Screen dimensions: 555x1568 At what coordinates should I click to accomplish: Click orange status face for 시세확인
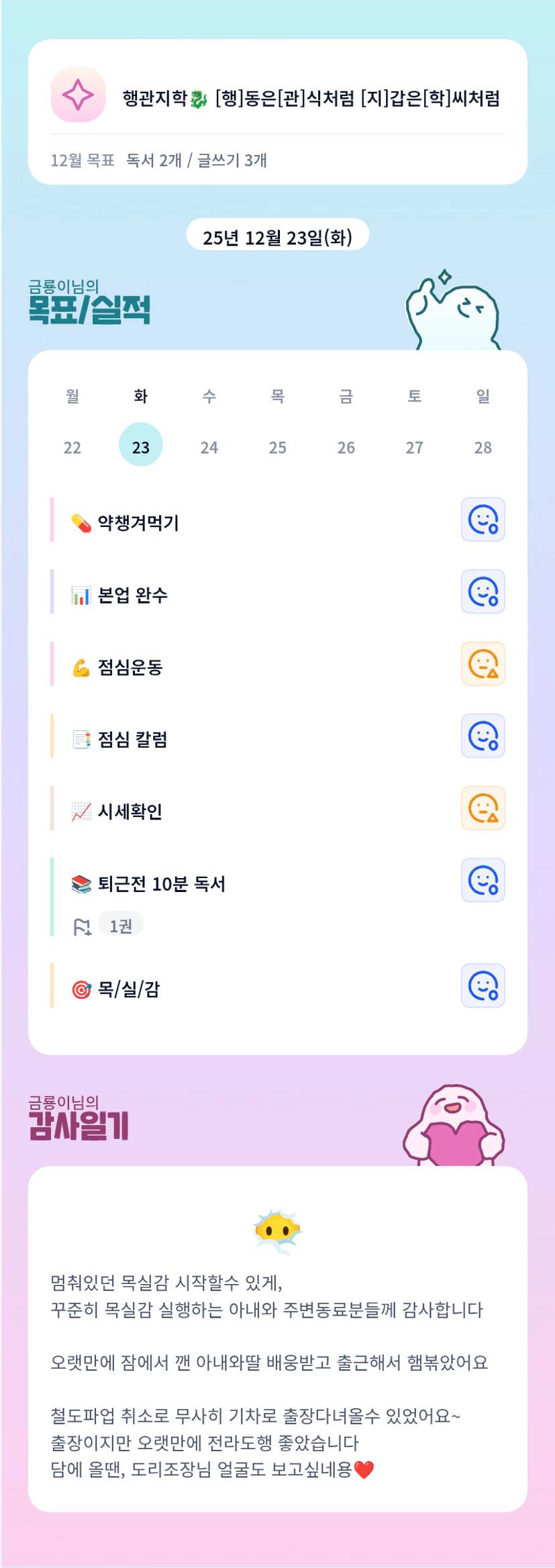pyautogui.click(x=483, y=808)
